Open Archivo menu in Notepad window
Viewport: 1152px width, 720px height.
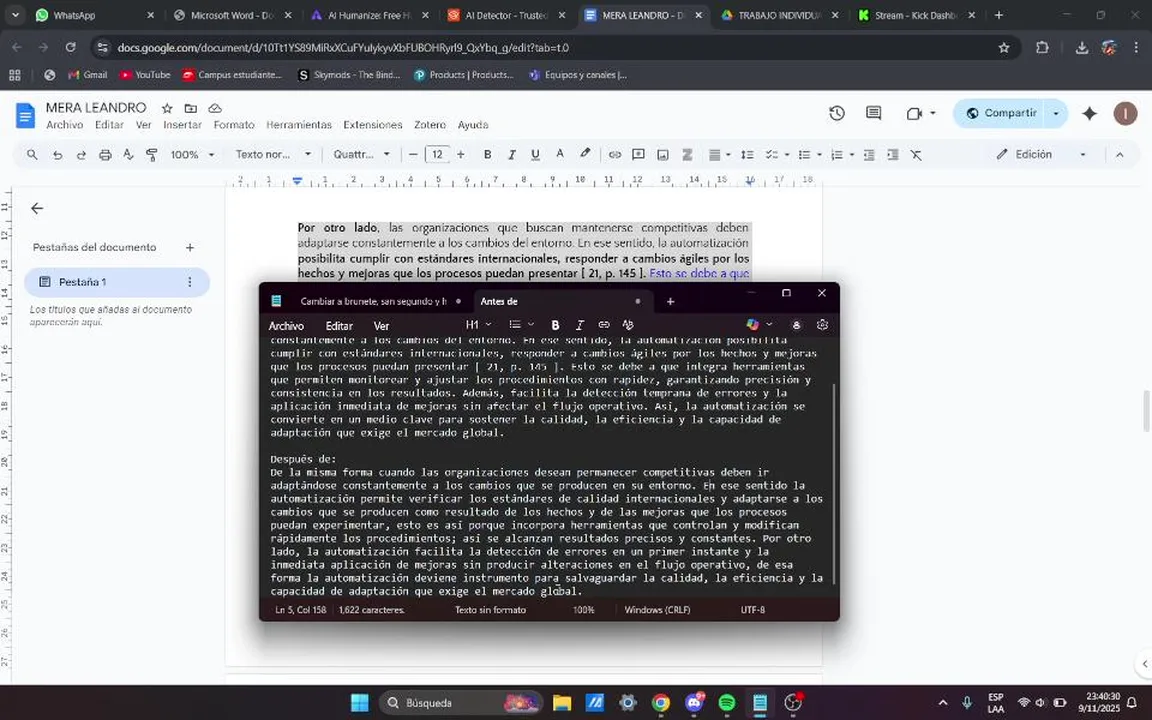click(x=286, y=325)
